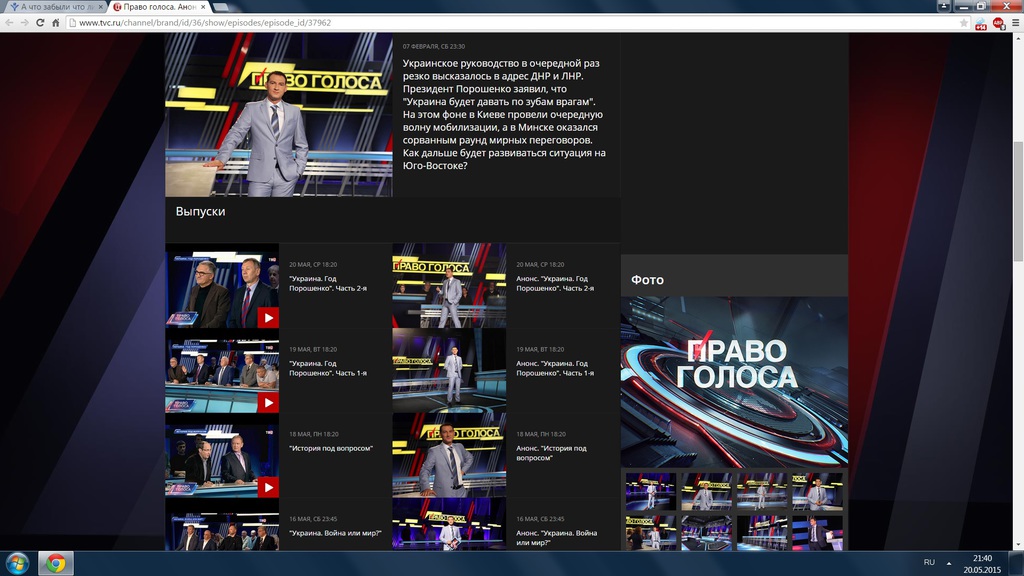Open the taskbar clock showing 21:40

coord(982,564)
